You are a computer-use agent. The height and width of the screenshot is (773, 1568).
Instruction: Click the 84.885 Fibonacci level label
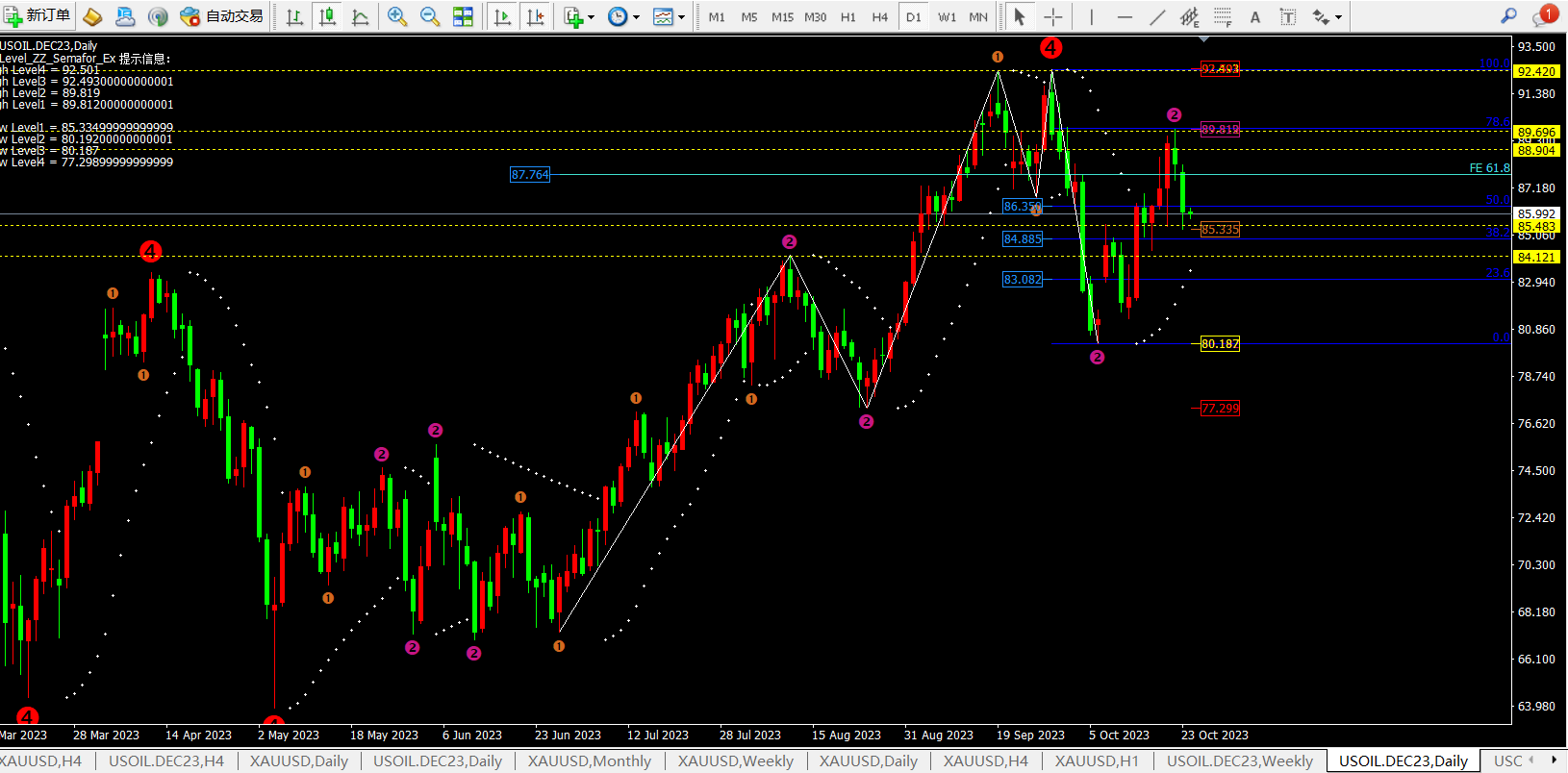click(1023, 238)
